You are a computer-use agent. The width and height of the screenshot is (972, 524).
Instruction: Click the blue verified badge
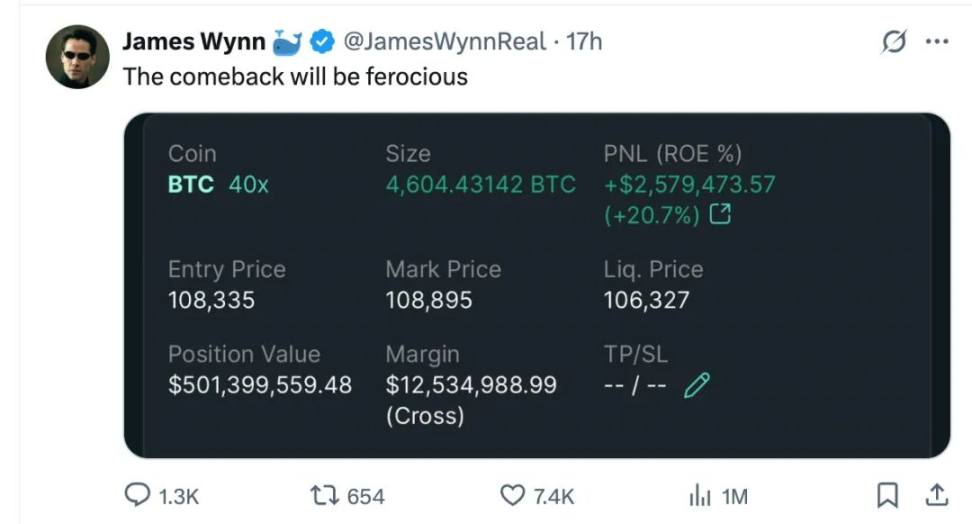coord(322,42)
